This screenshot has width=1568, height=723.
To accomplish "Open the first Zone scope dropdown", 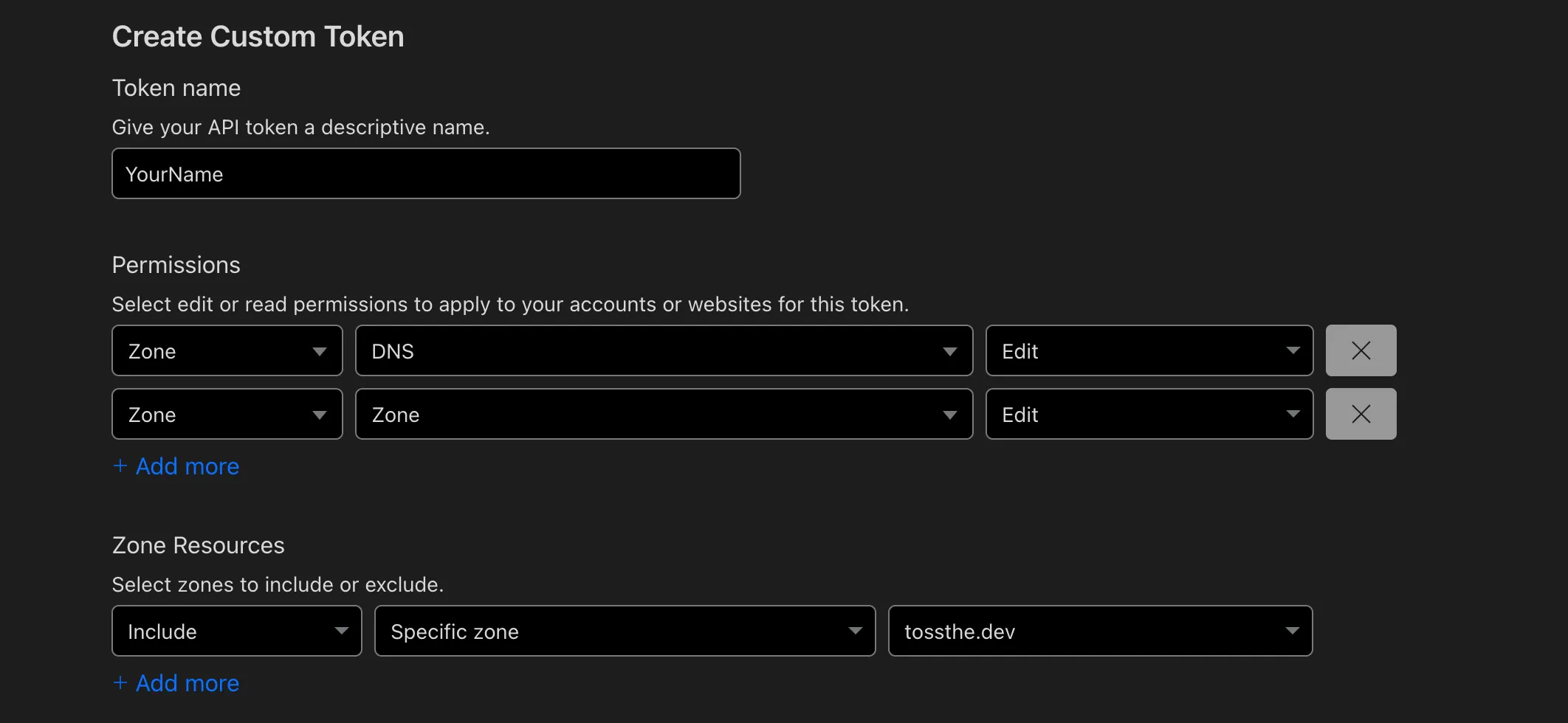I will point(227,350).
